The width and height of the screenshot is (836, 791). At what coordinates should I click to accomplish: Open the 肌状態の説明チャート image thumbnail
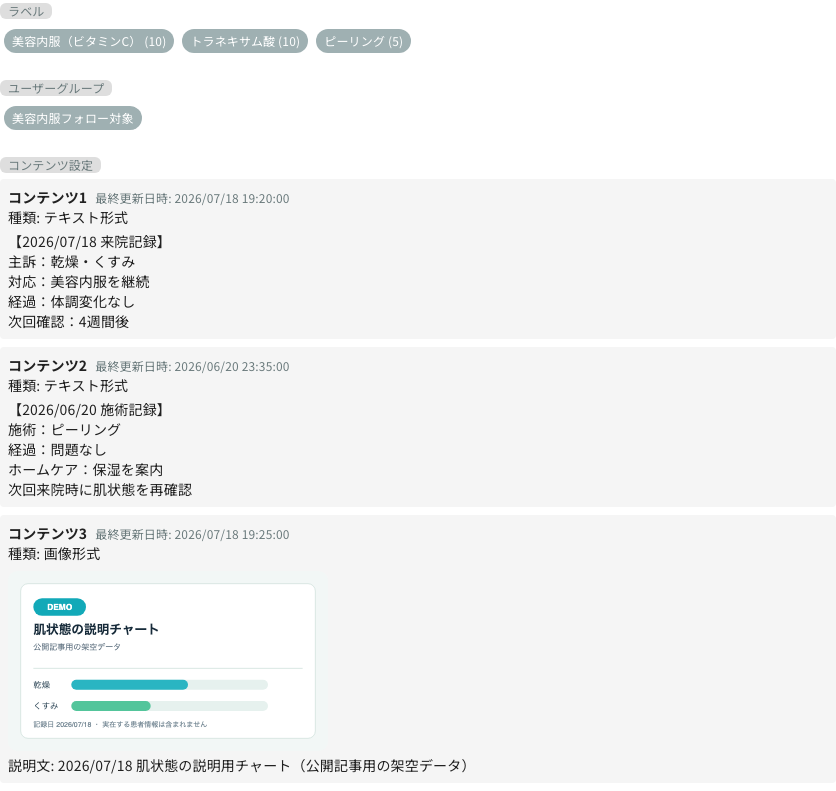coord(168,661)
